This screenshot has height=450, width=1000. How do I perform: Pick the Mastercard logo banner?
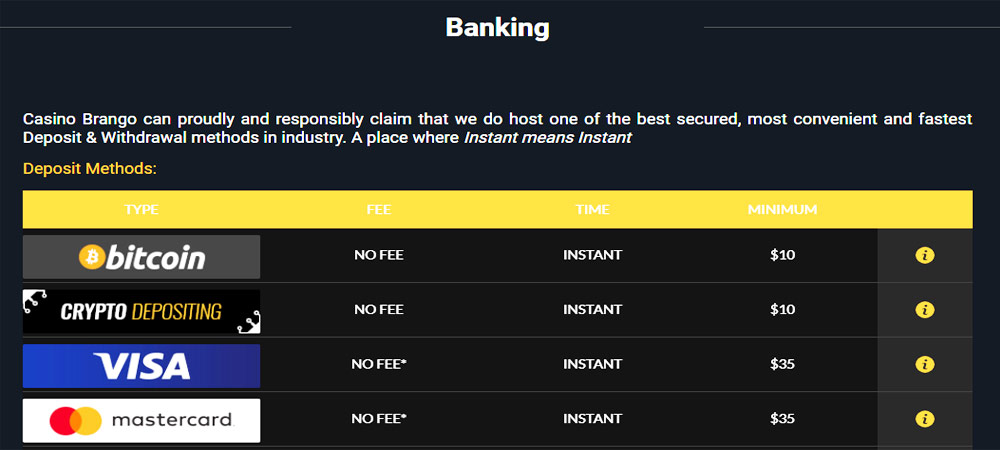[x=142, y=421]
